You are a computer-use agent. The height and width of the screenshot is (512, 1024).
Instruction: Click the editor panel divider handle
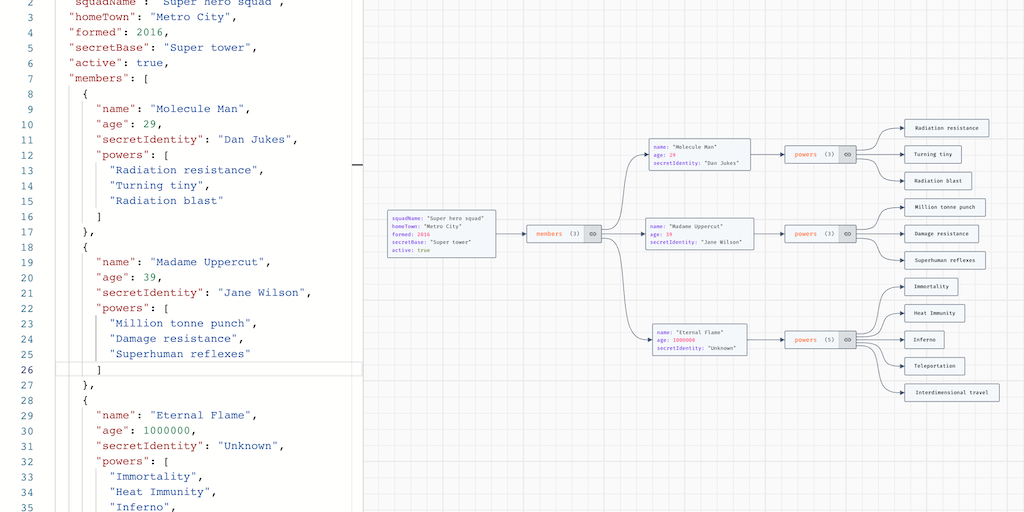(x=358, y=165)
